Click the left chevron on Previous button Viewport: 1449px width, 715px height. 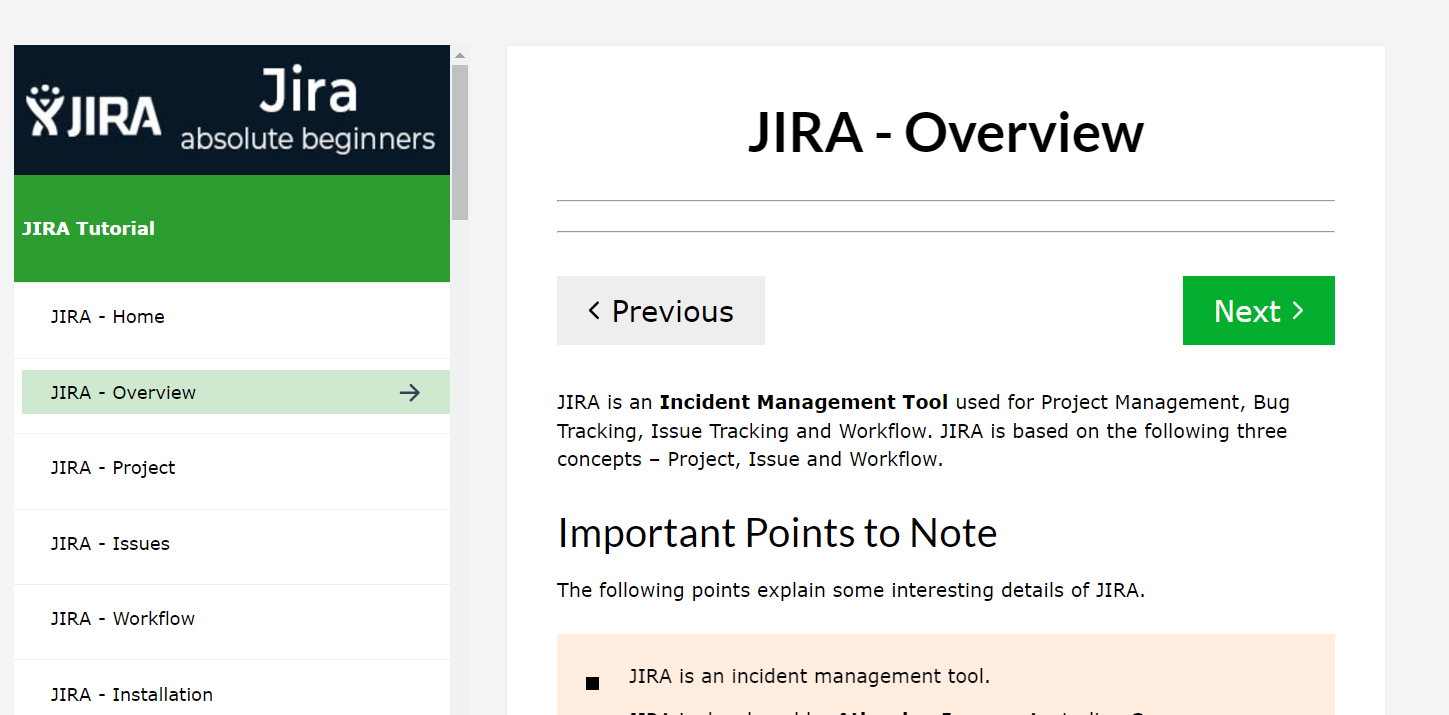pos(594,311)
